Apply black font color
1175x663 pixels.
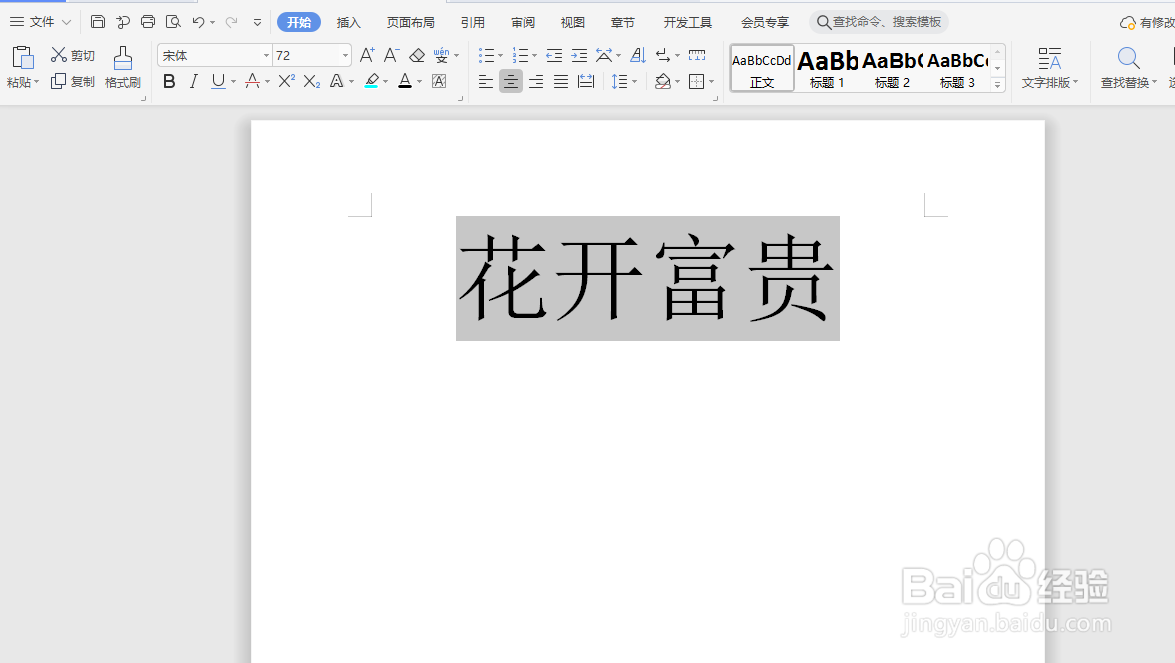(405, 81)
